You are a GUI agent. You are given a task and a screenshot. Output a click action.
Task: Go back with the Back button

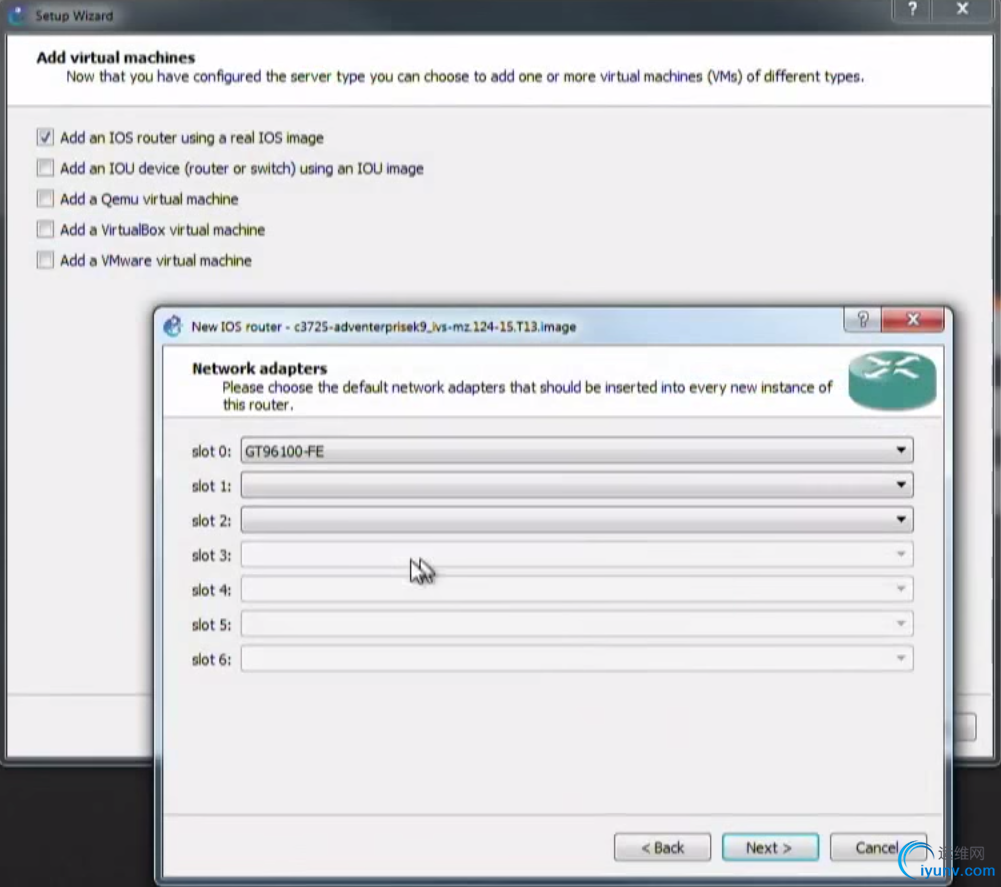pyautogui.click(x=662, y=847)
